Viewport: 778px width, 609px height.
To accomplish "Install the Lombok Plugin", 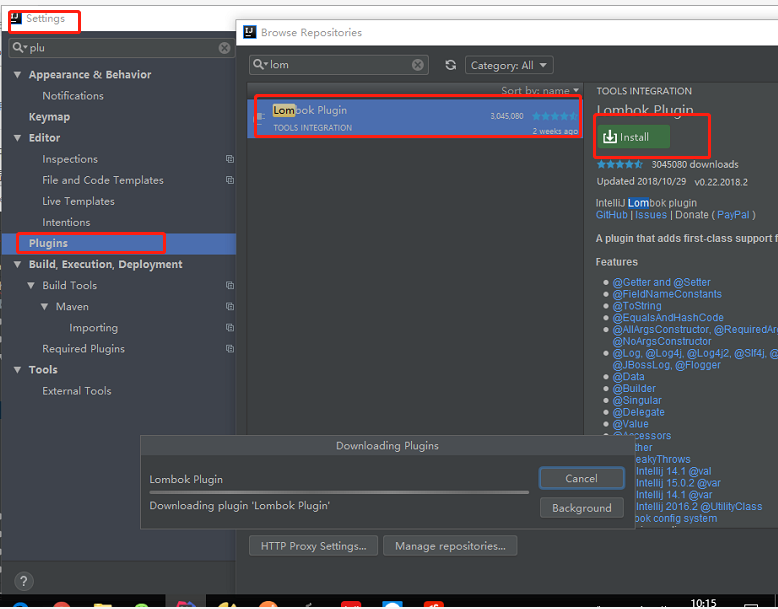I will tap(633, 137).
